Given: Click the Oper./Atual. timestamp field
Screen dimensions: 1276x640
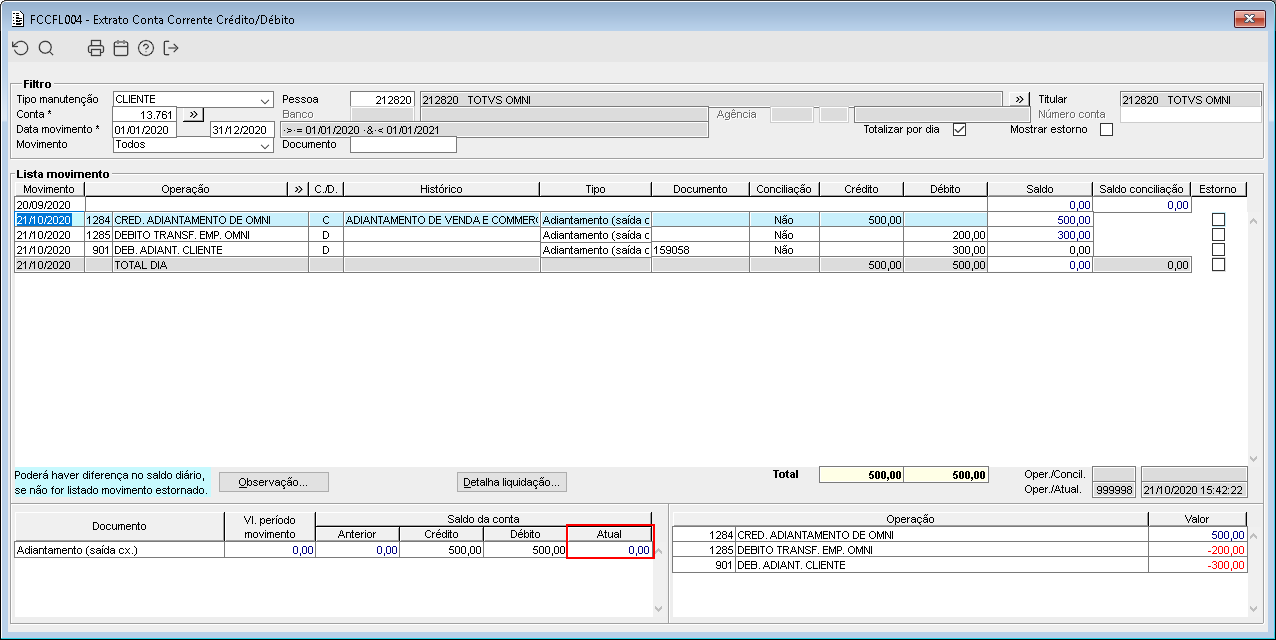Looking at the screenshot, I should click(1194, 490).
